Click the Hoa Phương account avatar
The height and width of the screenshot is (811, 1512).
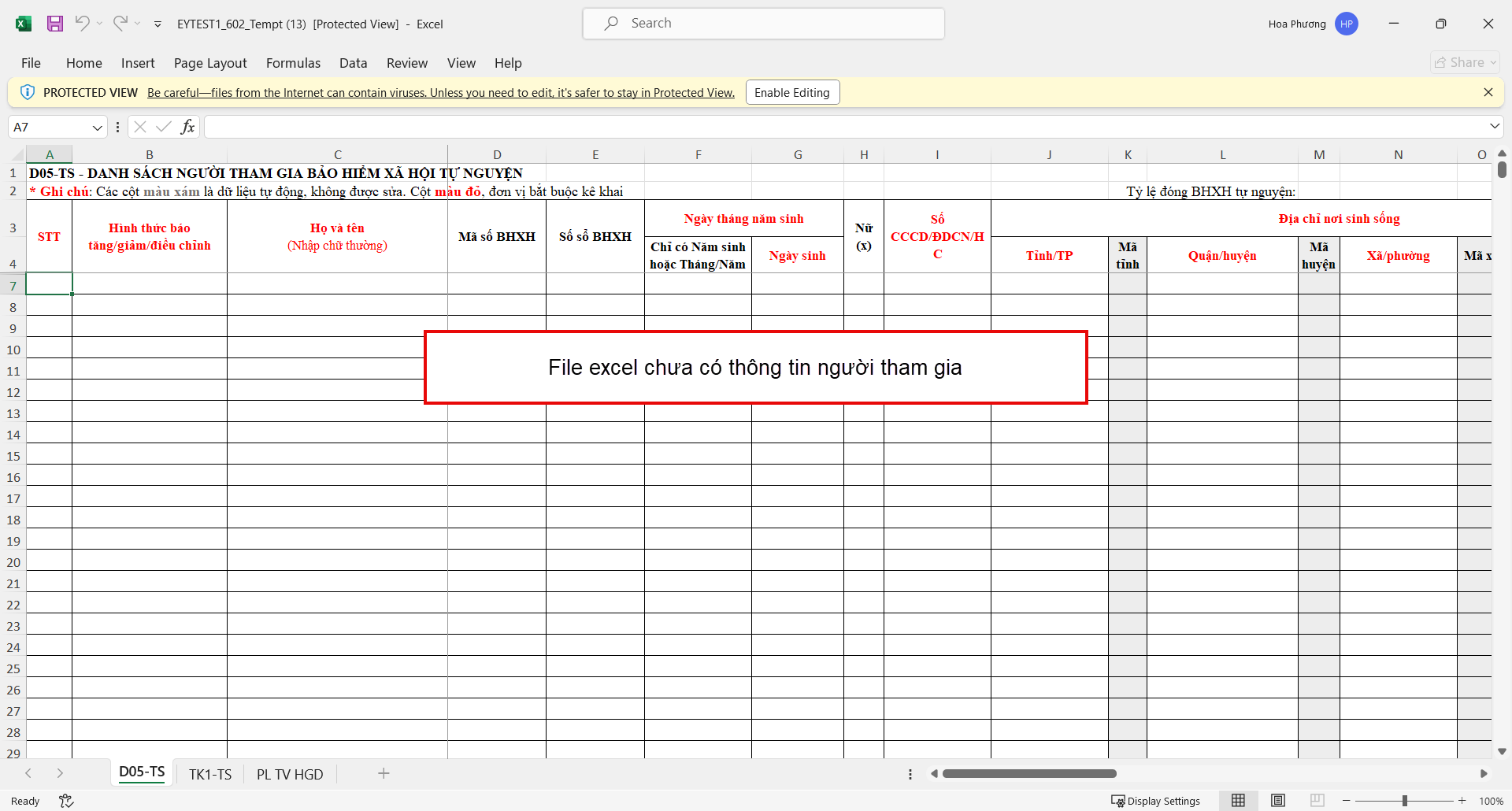[1347, 24]
